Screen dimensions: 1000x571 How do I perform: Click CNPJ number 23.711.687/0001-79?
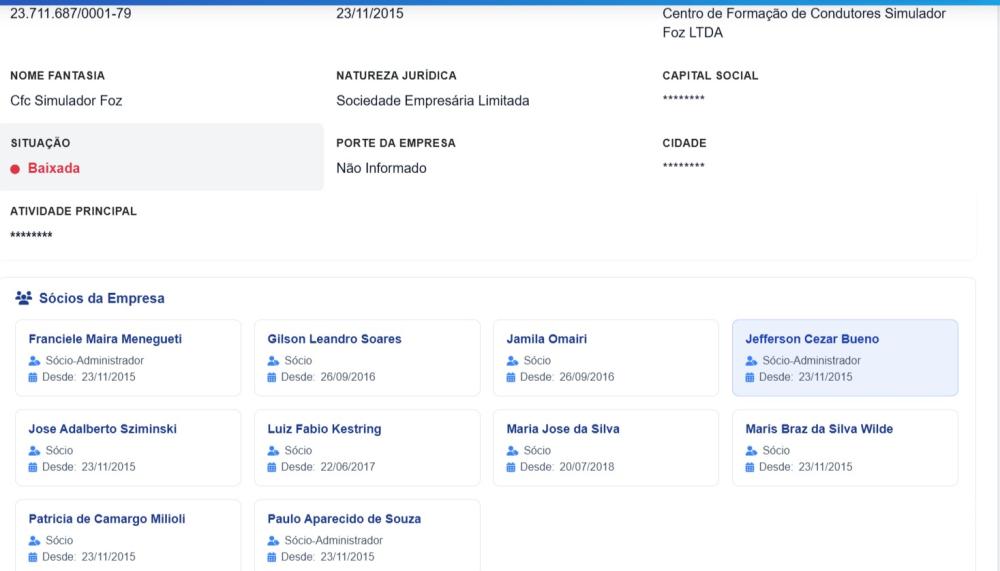click(71, 13)
